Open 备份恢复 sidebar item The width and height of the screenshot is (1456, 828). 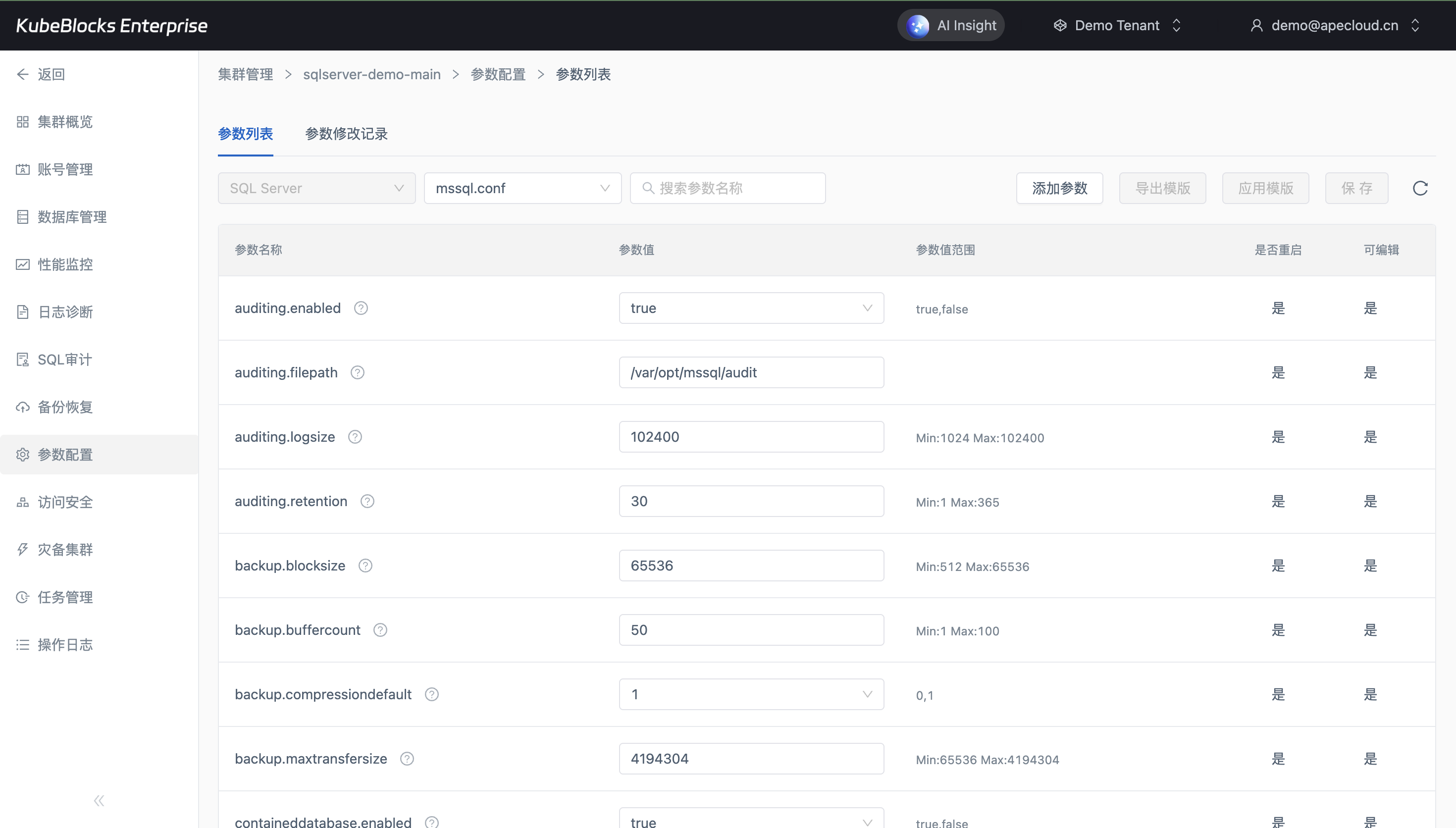(65, 407)
